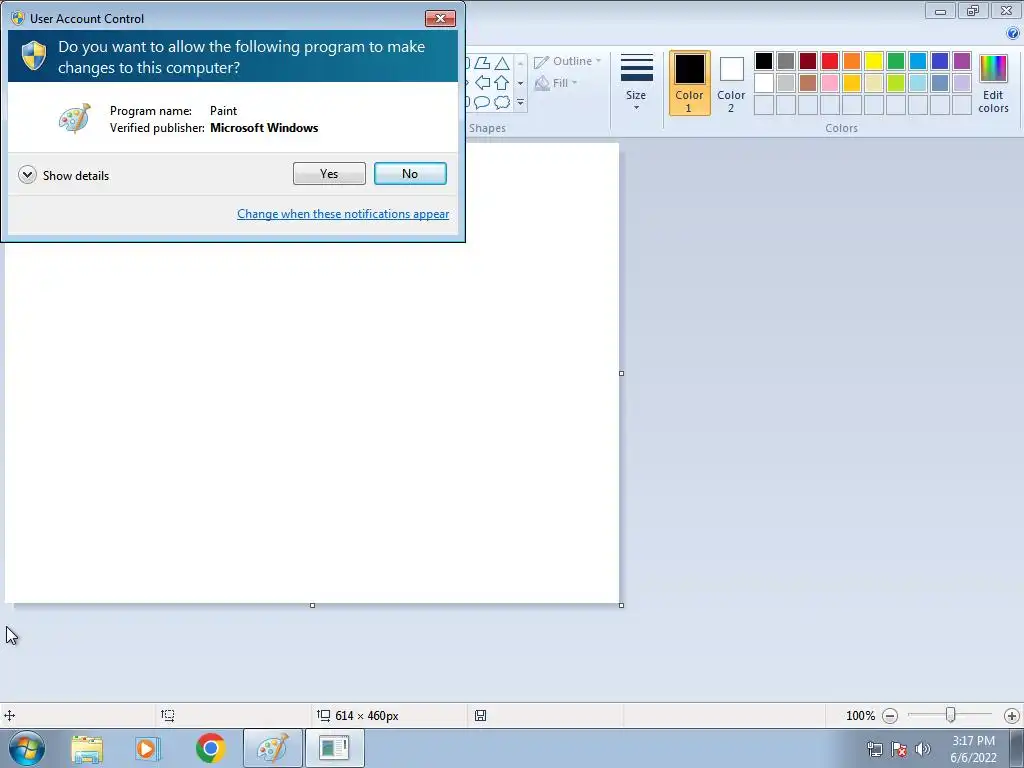Select the triangle shape
The height and width of the screenshot is (768, 1024).
pyautogui.click(x=502, y=63)
